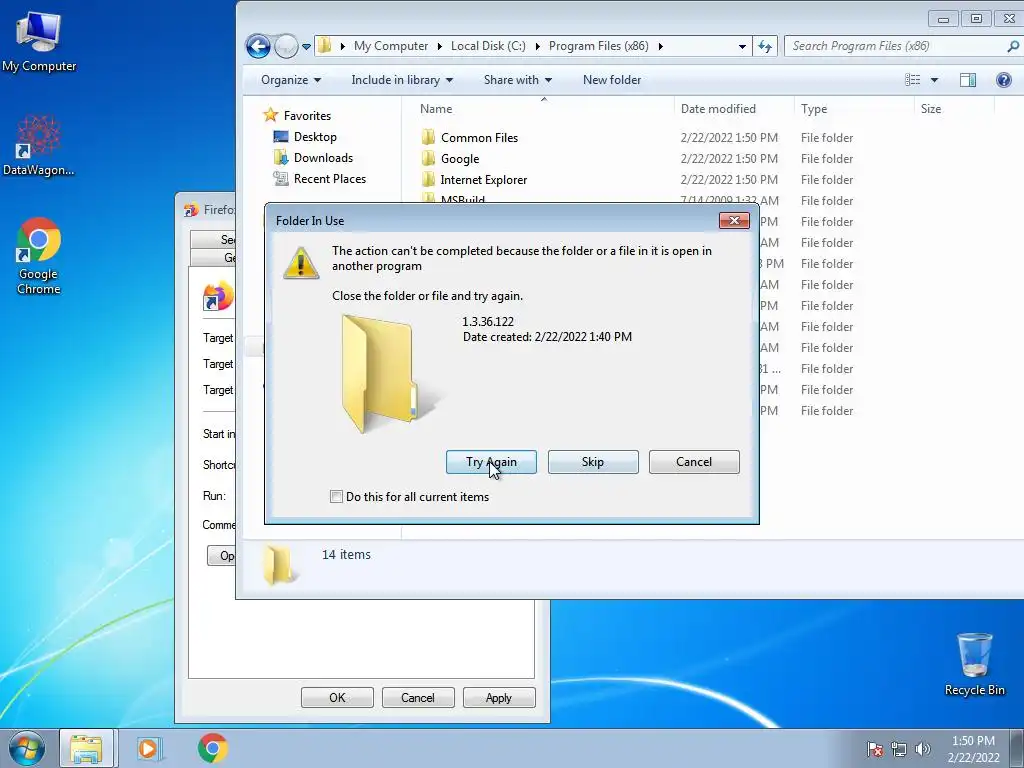Click the folder icon in address bar
1024x768 pixels.
coord(325,46)
